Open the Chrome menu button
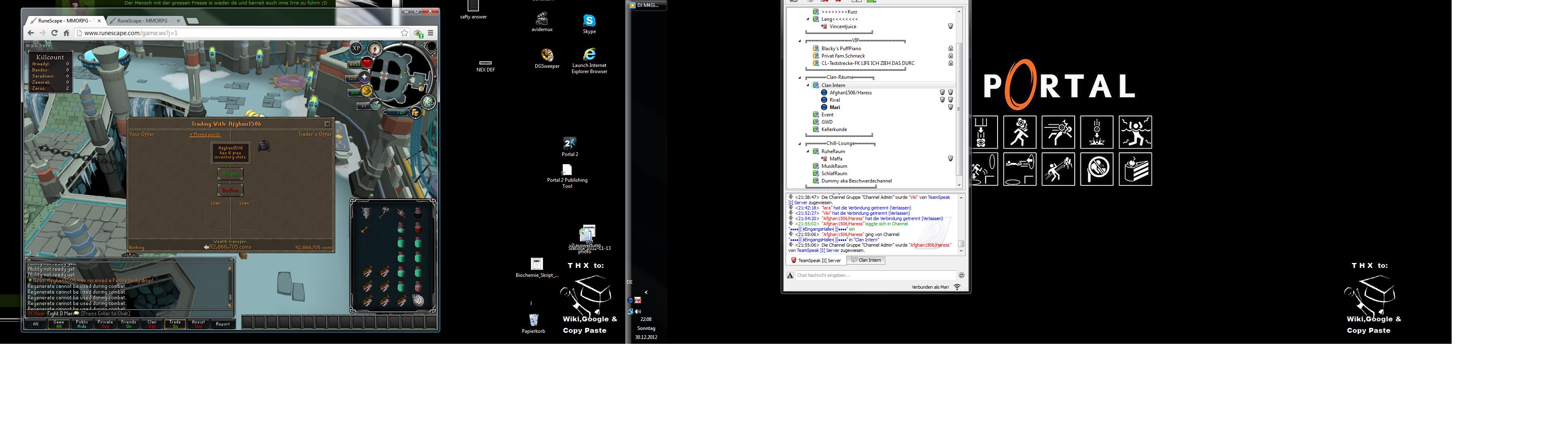The height and width of the screenshot is (441, 1568). click(x=430, y=33)
